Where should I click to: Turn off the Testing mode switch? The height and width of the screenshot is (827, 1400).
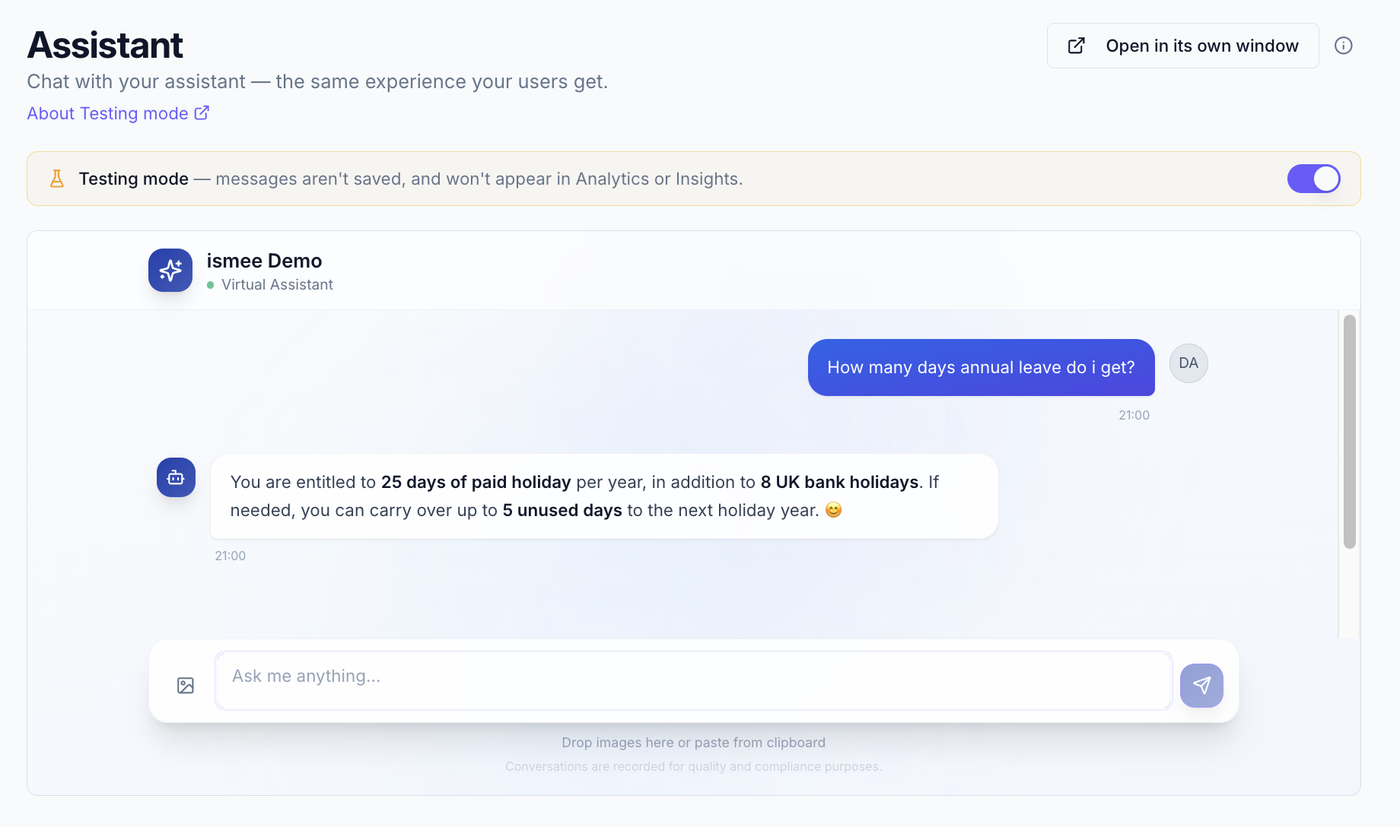click(x=1313, y=179)
